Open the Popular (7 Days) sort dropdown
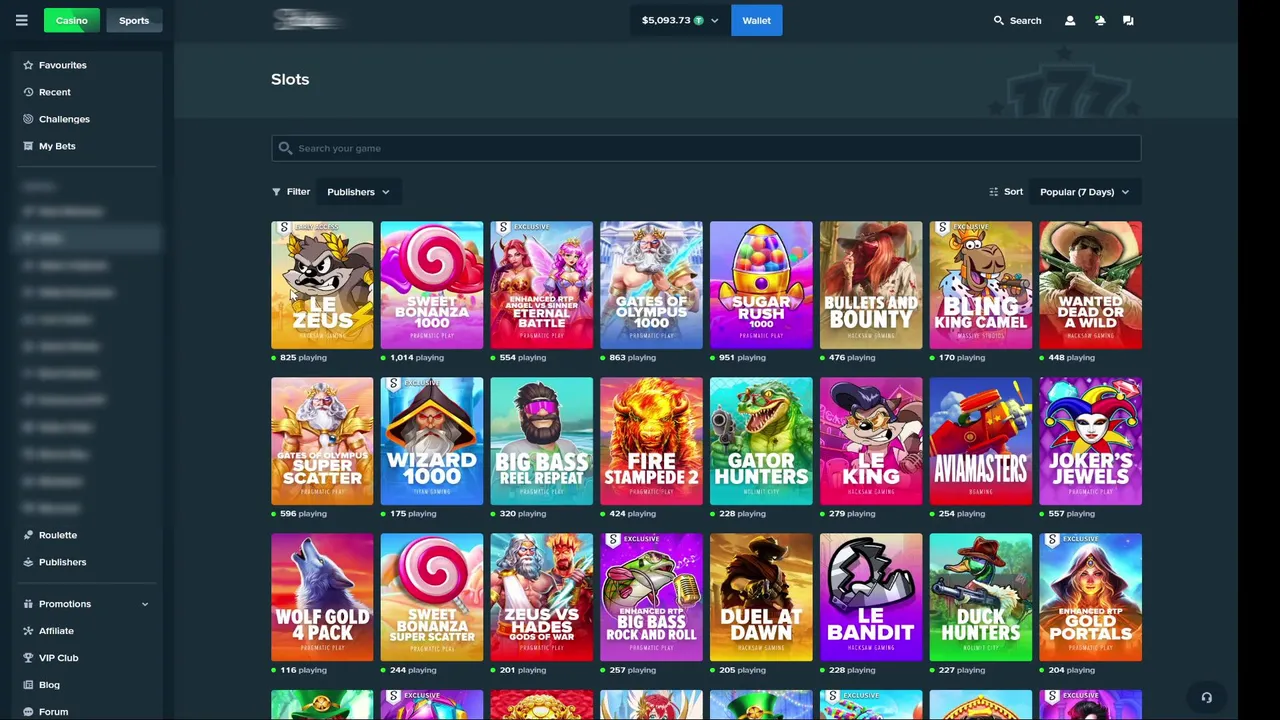The height and width of the screenshot is (720, 1280). (1085, 192)
